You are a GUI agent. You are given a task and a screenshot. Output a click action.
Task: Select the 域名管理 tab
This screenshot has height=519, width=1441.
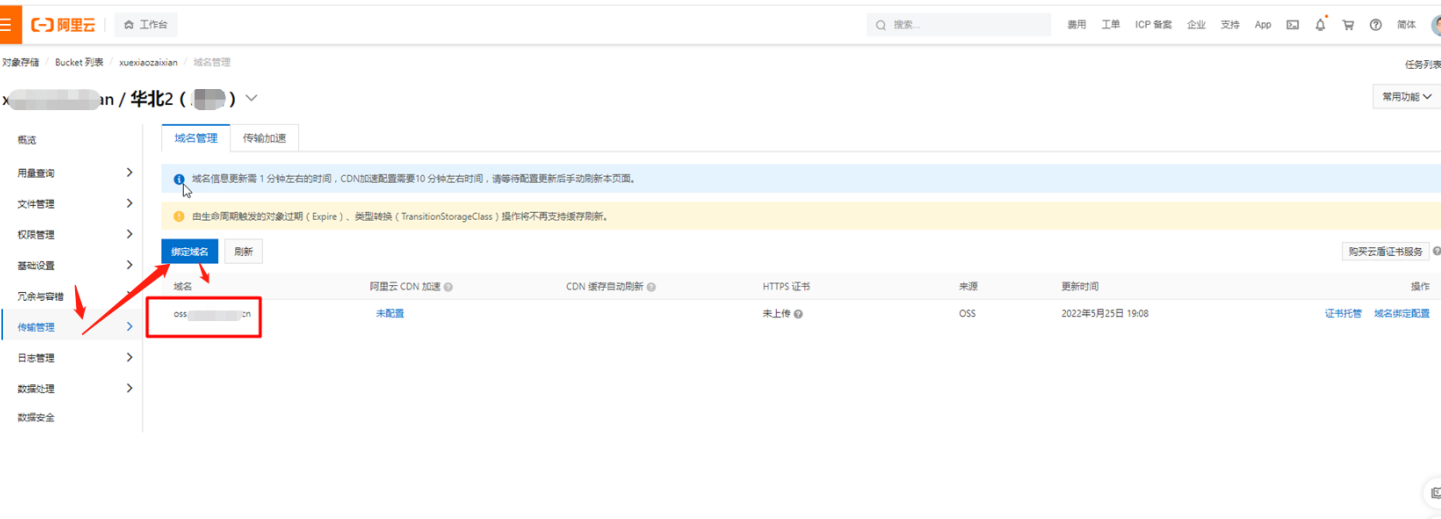pyautogui.click(x=196, y=138)
